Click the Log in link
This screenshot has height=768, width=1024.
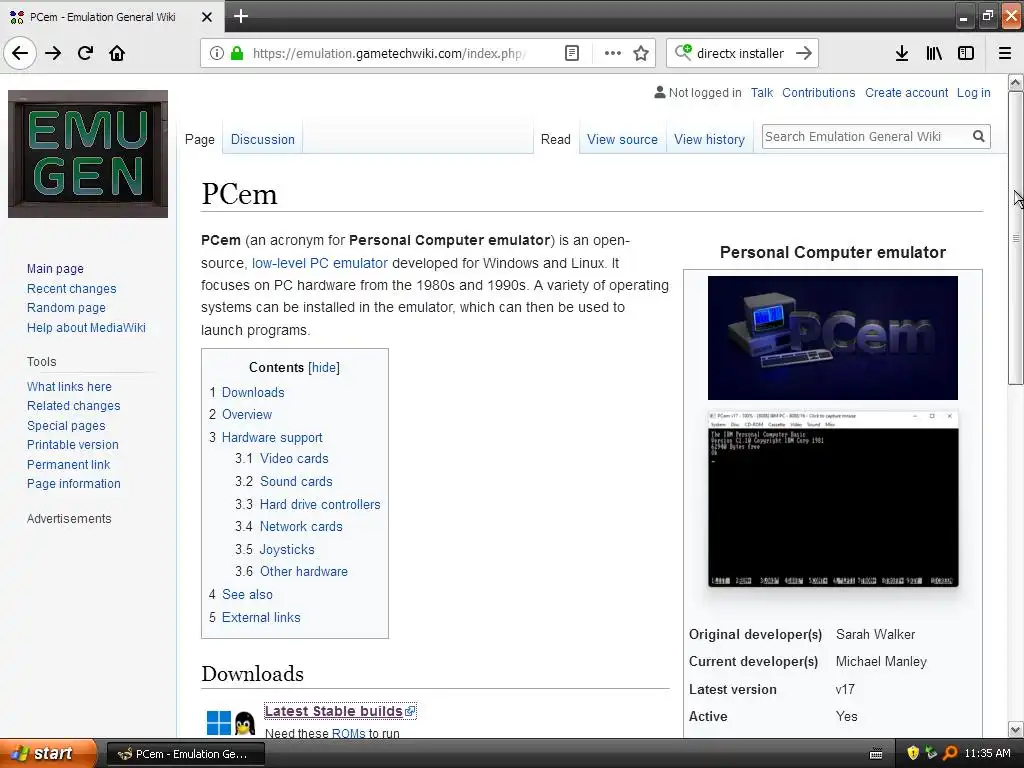[x=974, y=93]
